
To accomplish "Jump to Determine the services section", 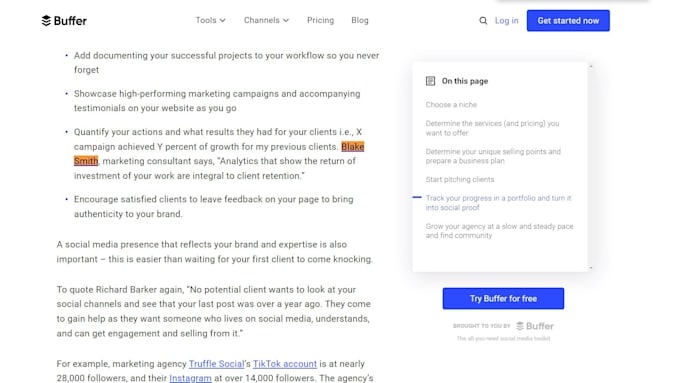I will [492, 128].
